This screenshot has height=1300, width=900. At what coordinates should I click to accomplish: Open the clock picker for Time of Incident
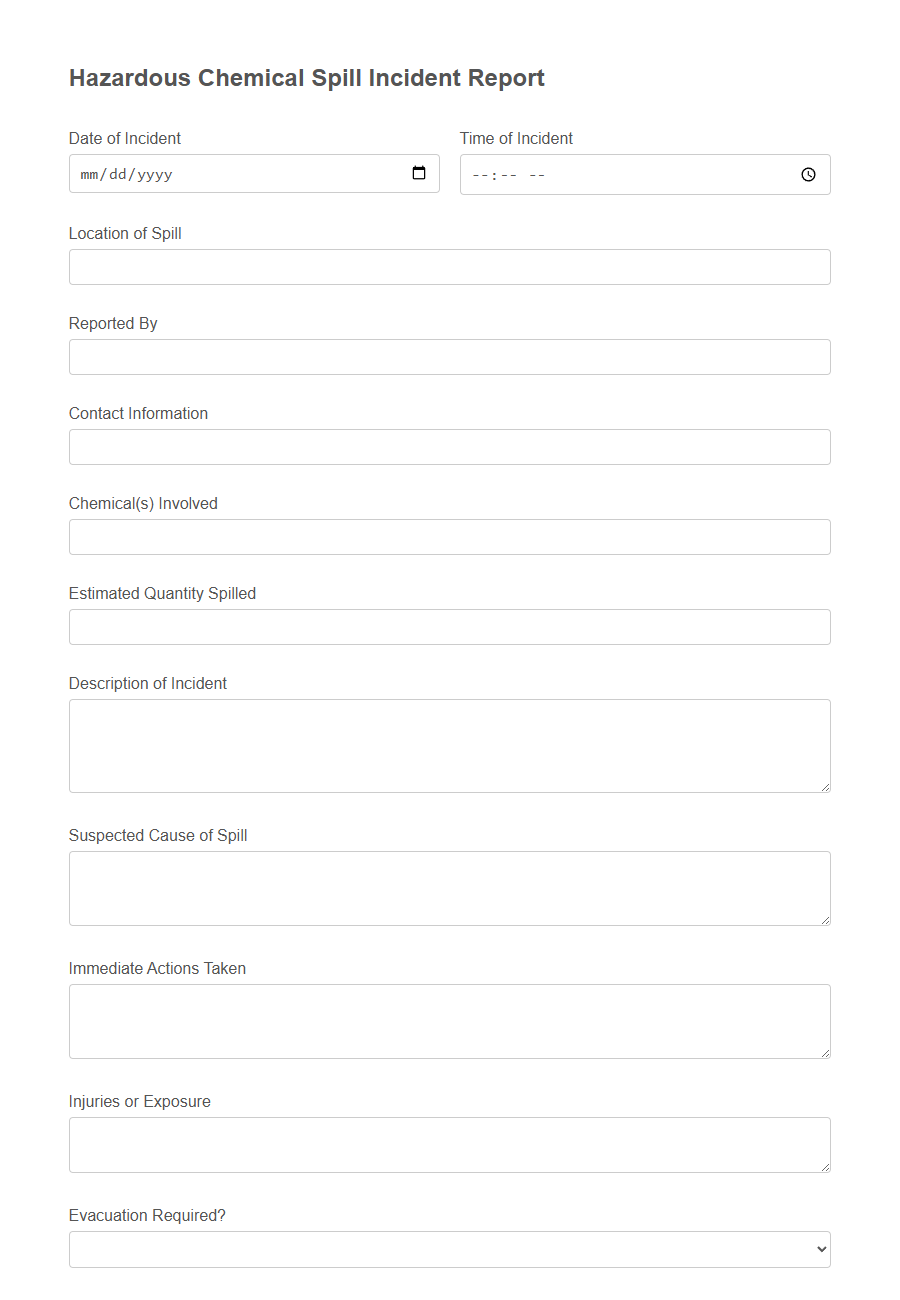point(808,174)
